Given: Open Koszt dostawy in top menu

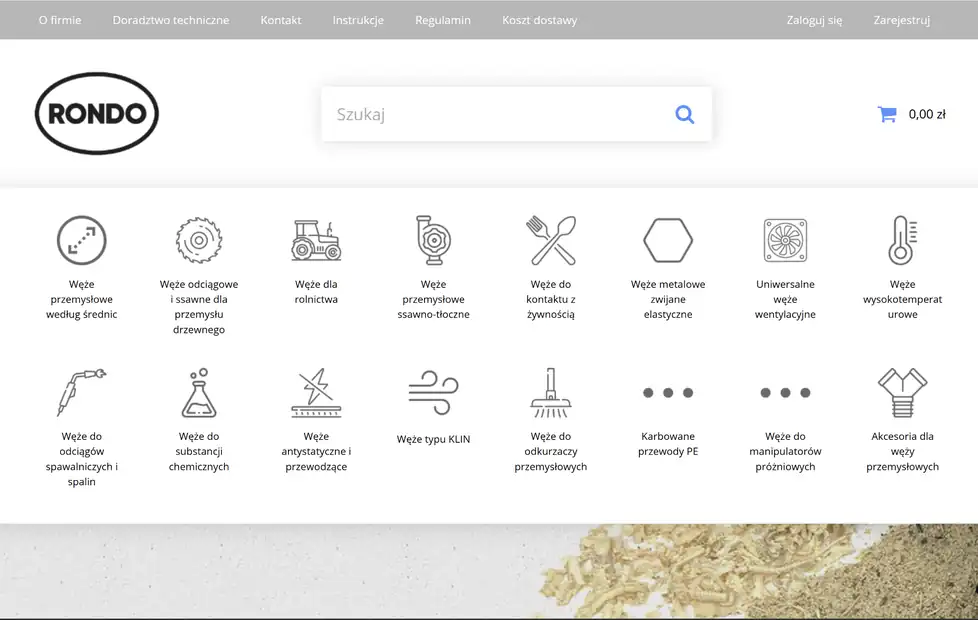Looking at the screenshot, I should (x=540, y=20).
